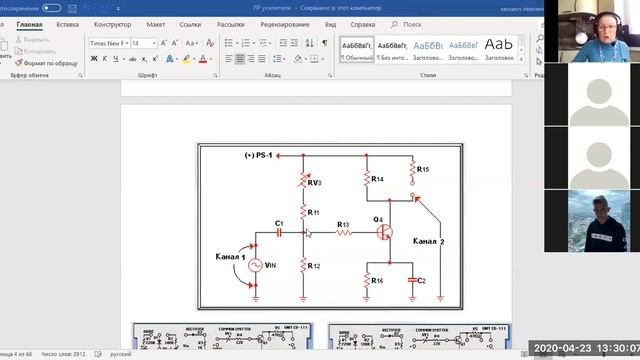Clear all formatting icon
This screenshot has width=640, height=360.
click(210, 43)
